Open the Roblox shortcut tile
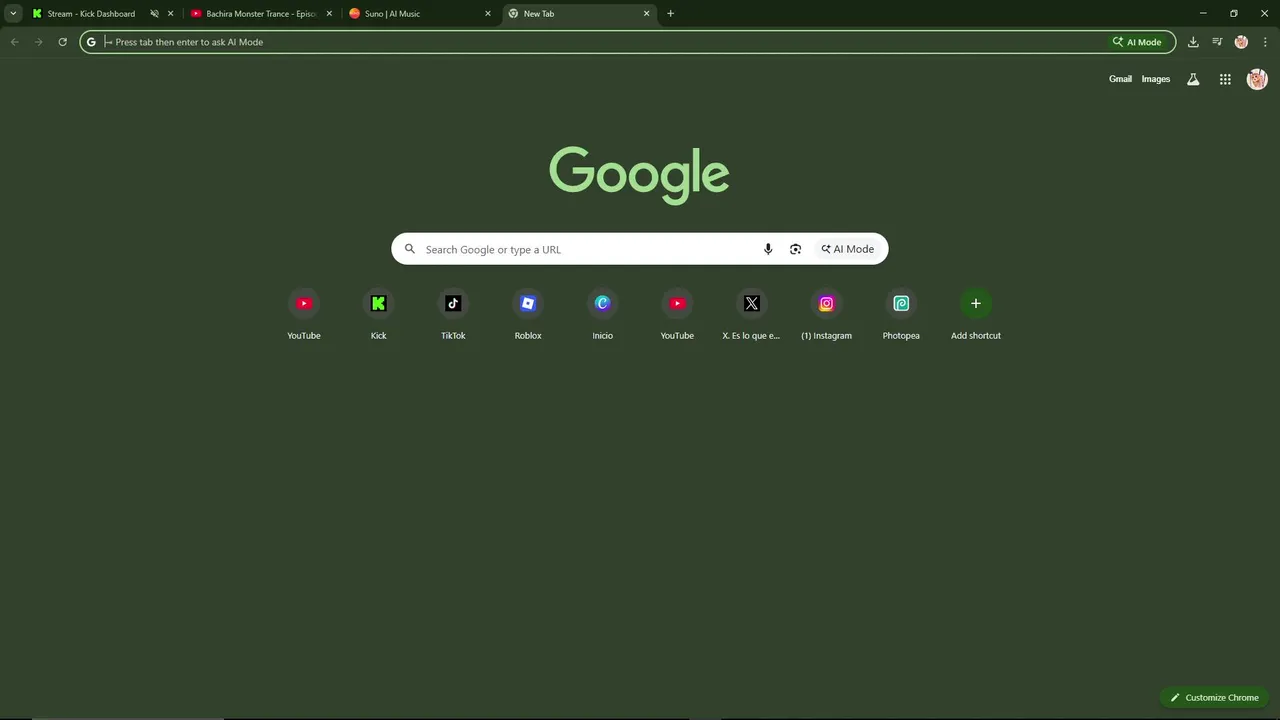The width and height of the screenshot is (1280, 720). pyautogui.click(x=528, y=314)
